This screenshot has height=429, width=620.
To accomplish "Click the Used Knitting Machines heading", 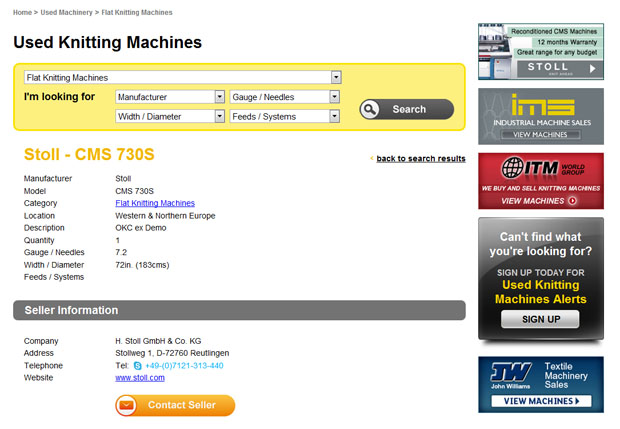I will coord(108,42).
